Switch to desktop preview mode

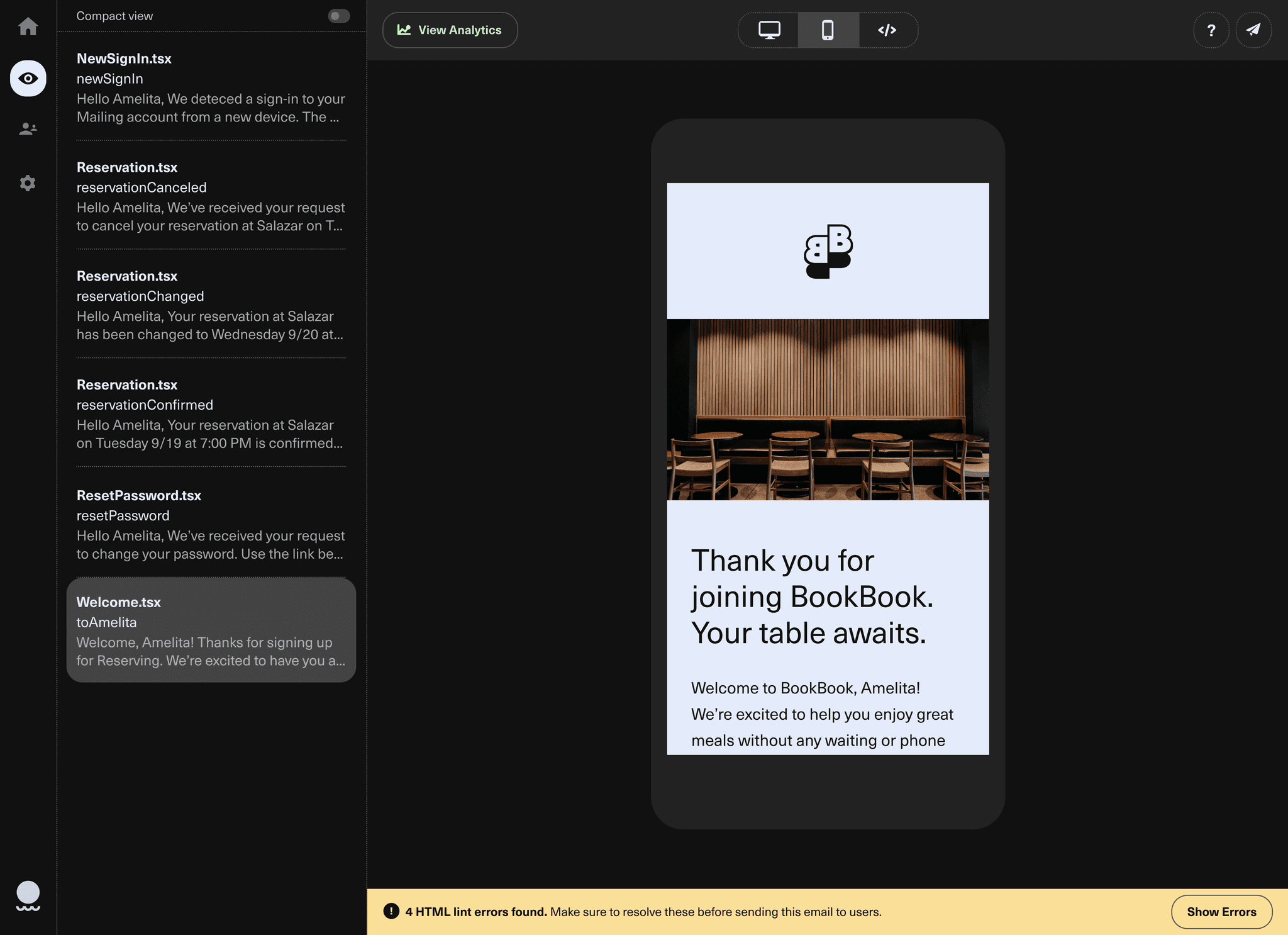click(769, 30)
